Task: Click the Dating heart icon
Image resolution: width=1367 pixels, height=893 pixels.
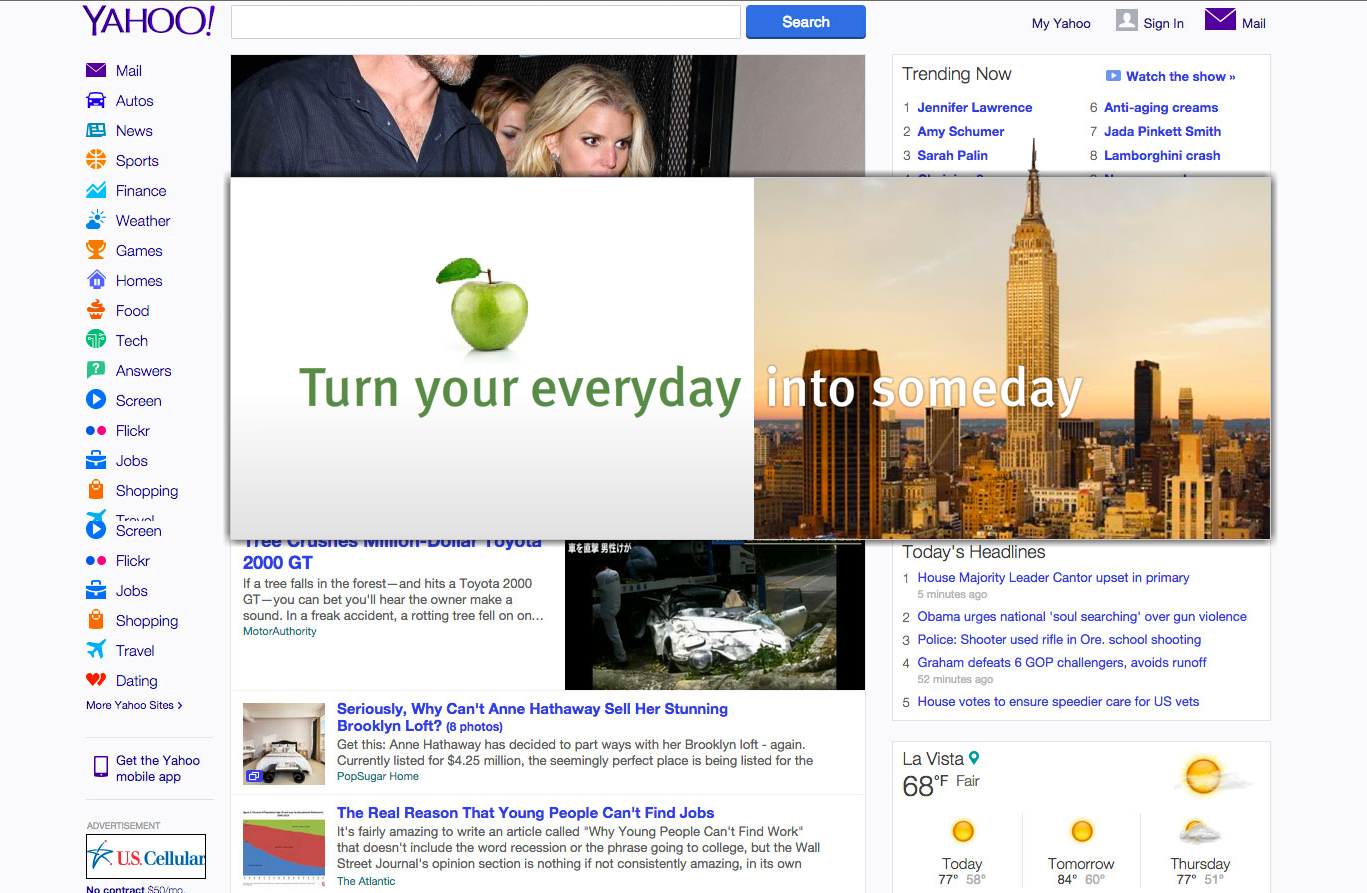Action: (96, 680)
